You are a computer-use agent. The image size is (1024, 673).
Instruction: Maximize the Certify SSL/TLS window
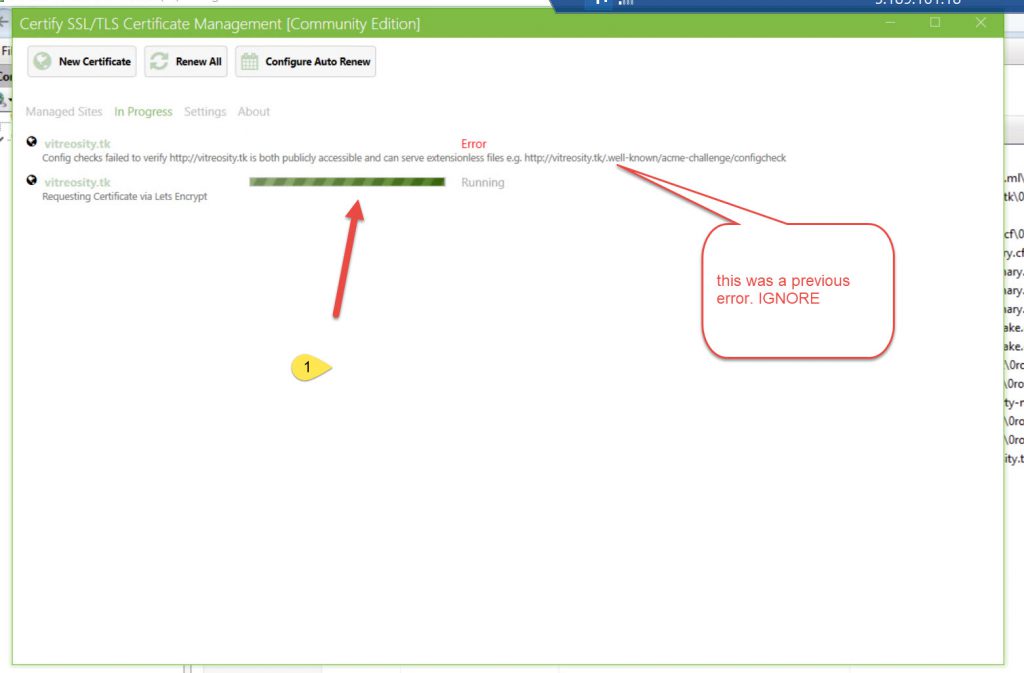click(935, 23)
